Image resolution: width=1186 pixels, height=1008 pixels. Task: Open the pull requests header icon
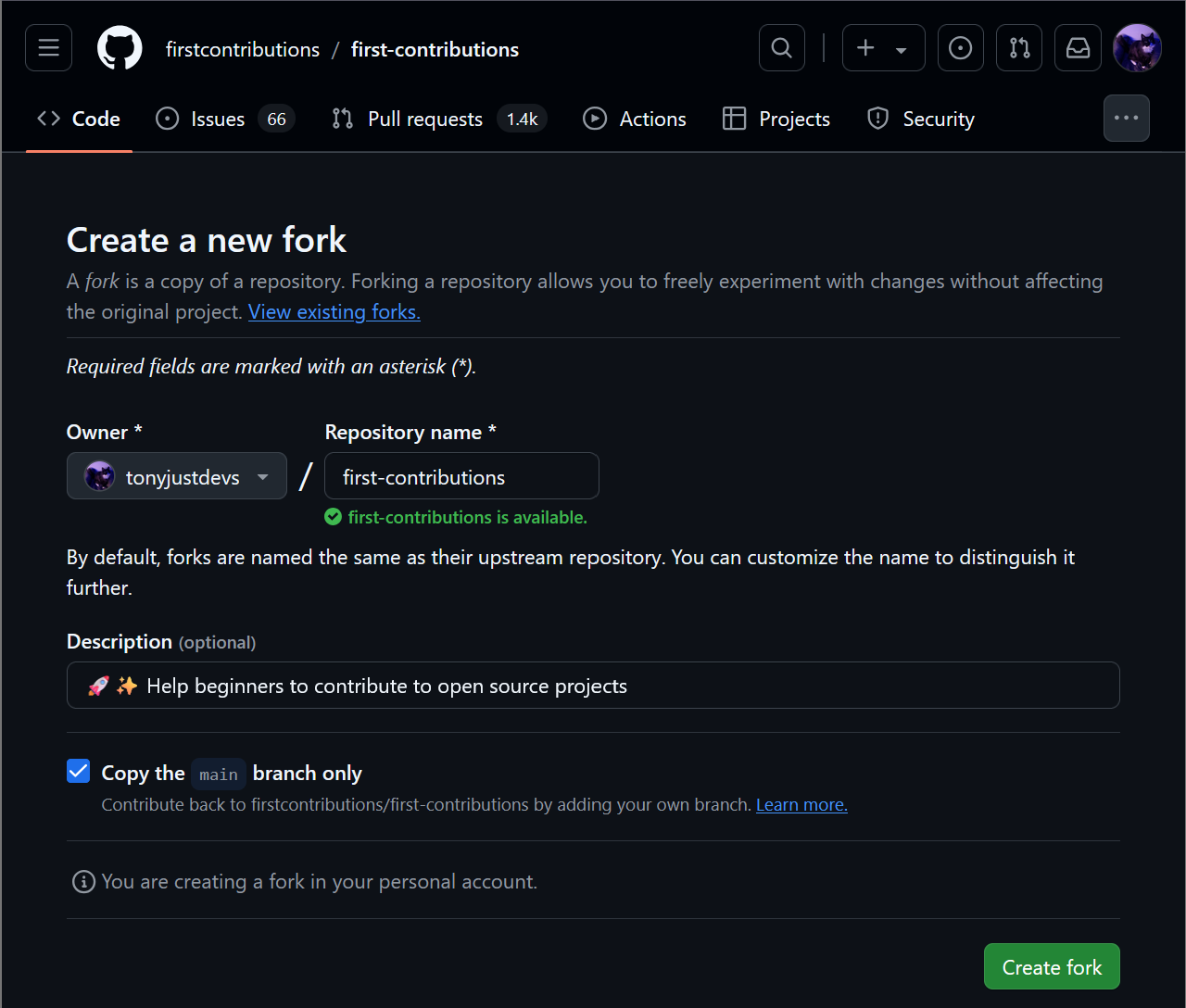[x=1019, y=48]
